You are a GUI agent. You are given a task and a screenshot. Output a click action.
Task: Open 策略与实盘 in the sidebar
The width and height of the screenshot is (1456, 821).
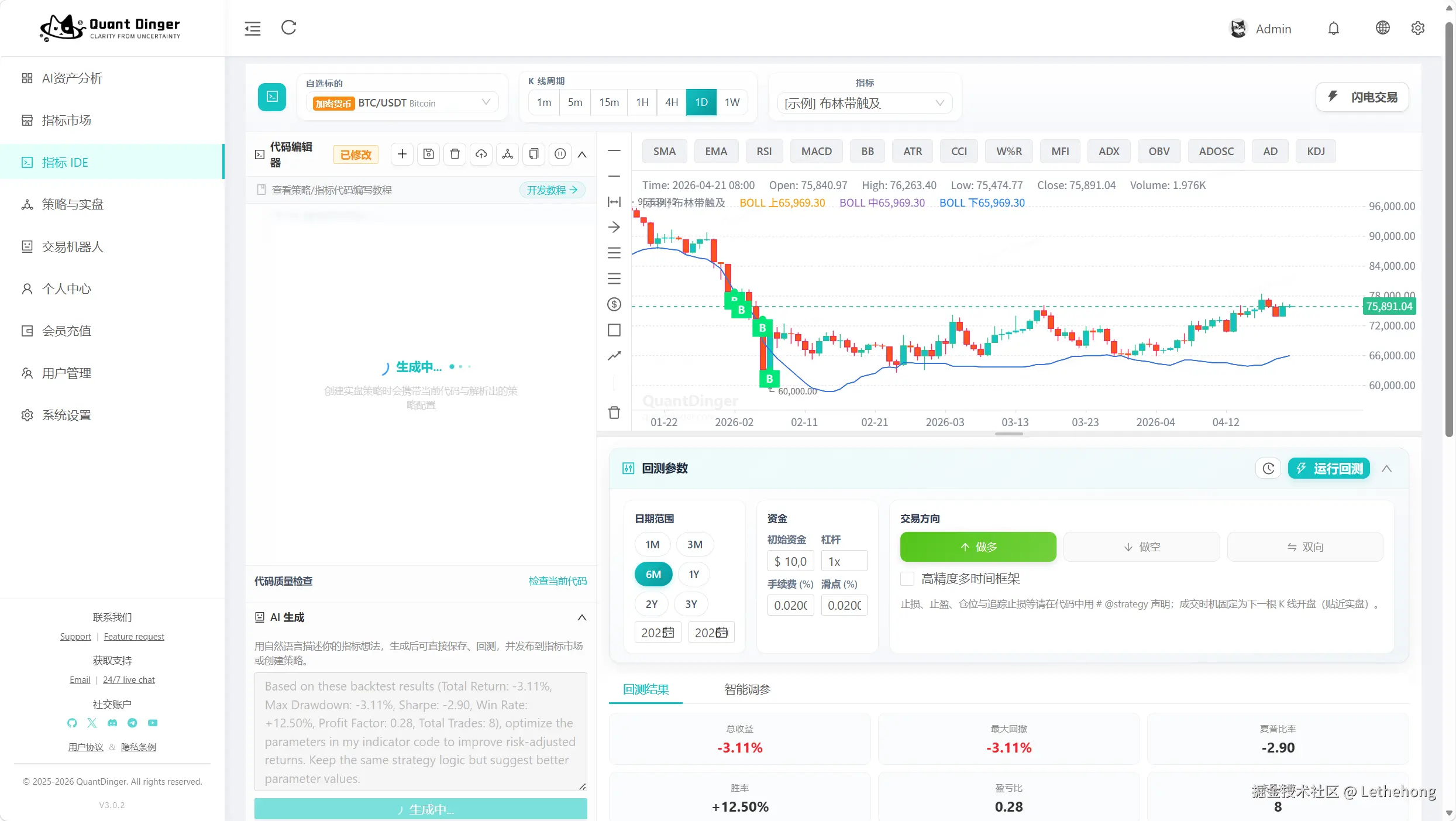coord(73,204)
